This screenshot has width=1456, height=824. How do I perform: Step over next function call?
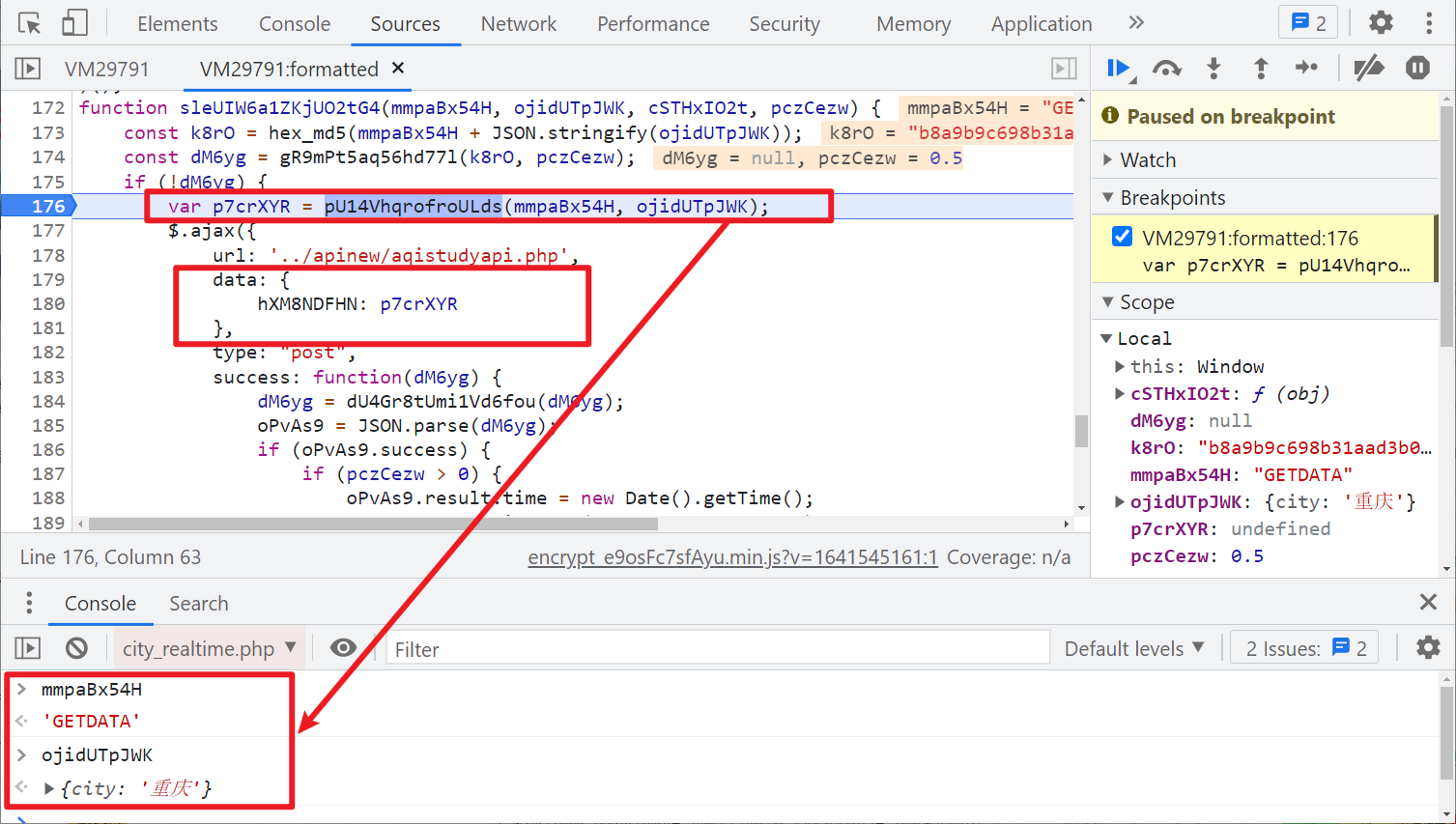click(x=1166, y=68)
